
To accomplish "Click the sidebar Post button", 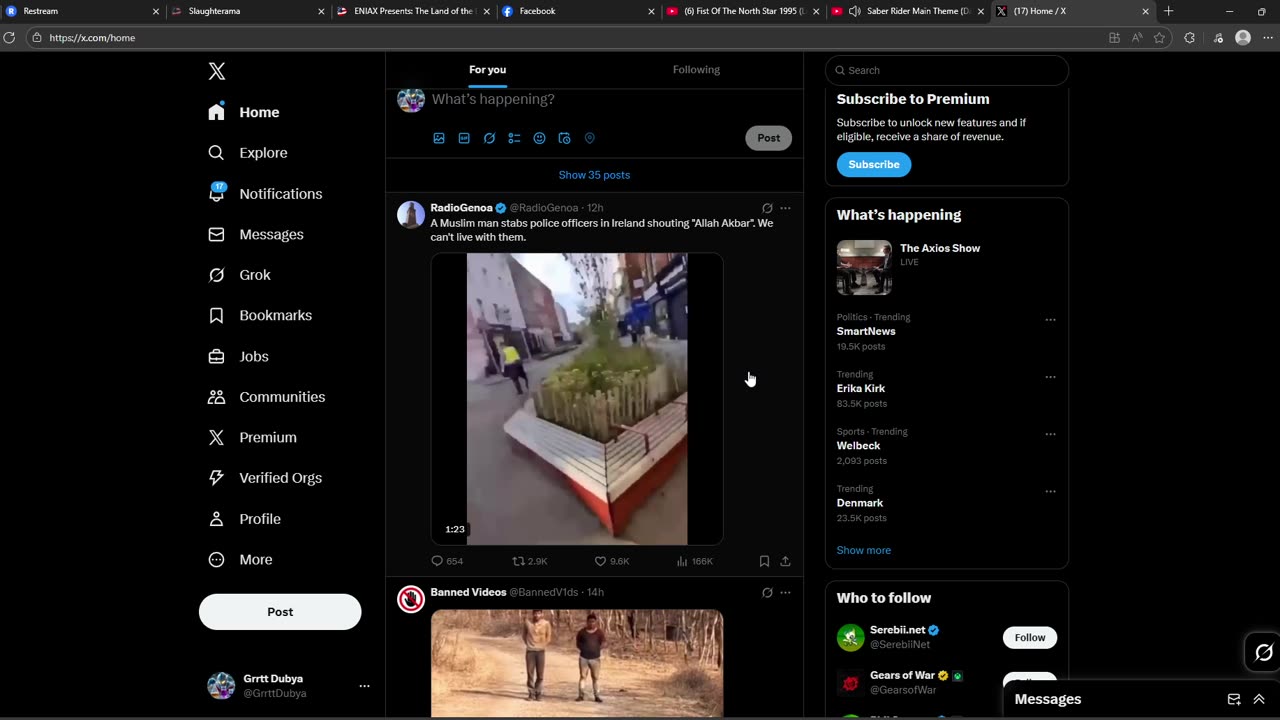I will click(280, 612).
